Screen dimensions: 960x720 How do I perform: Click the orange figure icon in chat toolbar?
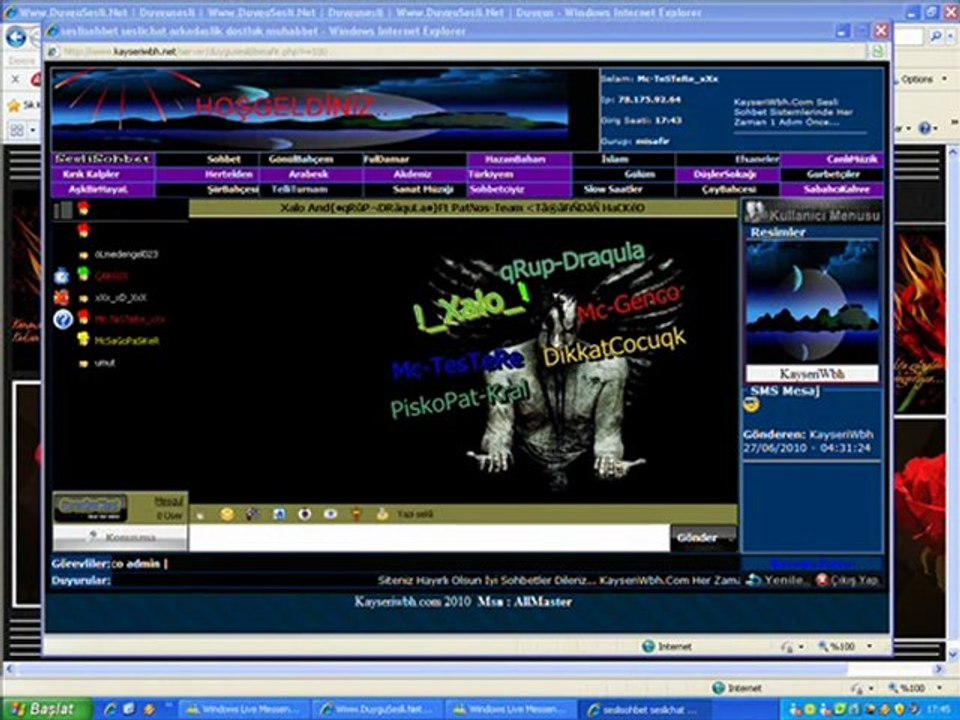356,514
